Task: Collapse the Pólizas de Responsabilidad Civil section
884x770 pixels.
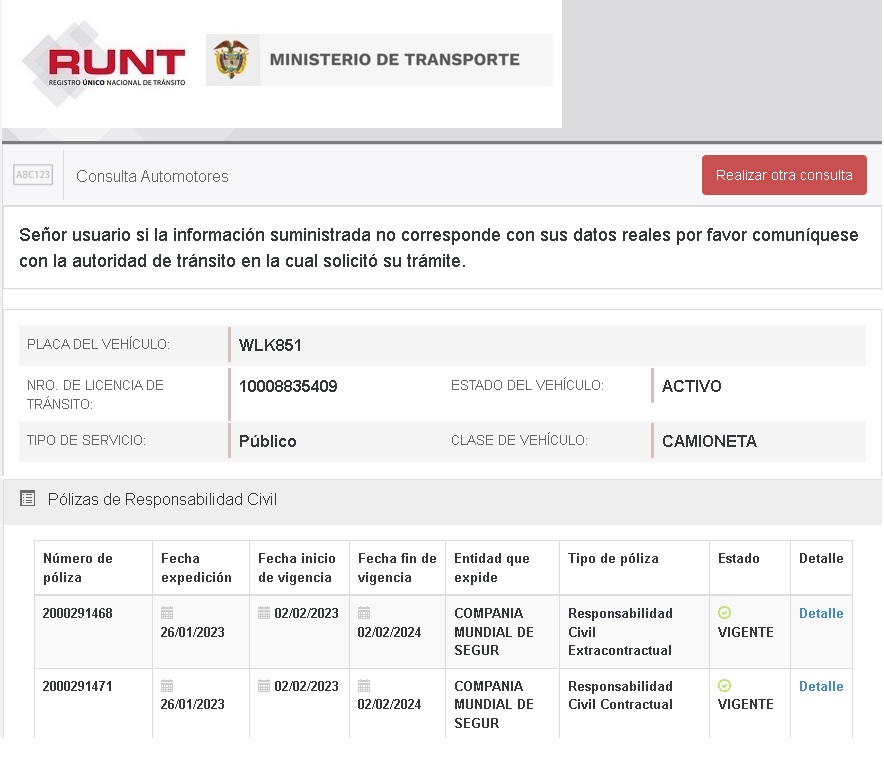Action: (162, 499)
